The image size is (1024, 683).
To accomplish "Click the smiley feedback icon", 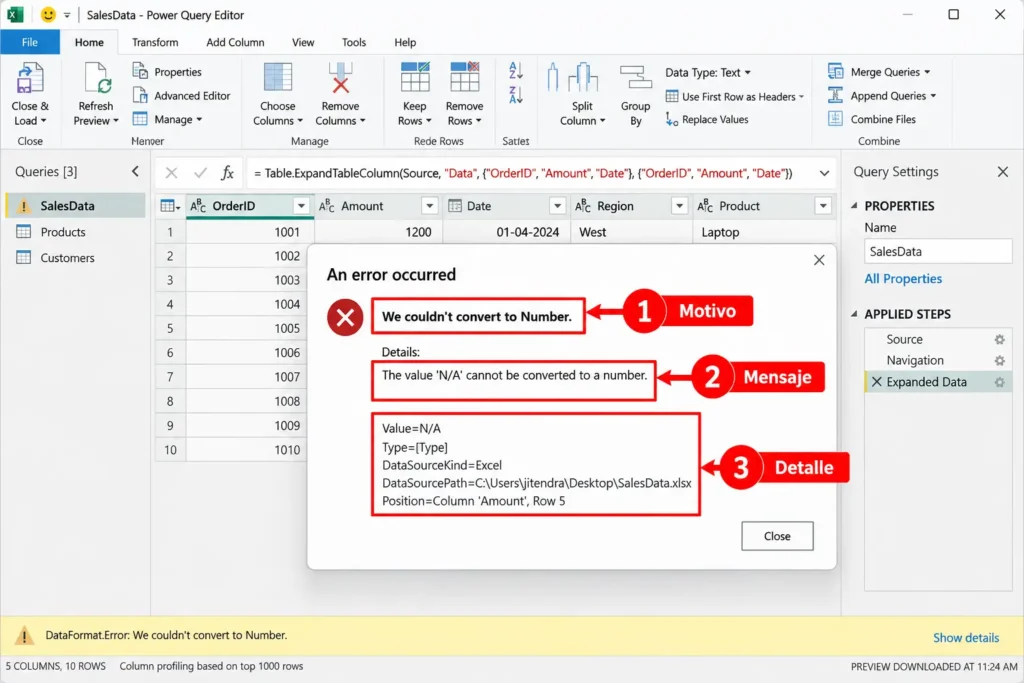I will tap(48, 14).
